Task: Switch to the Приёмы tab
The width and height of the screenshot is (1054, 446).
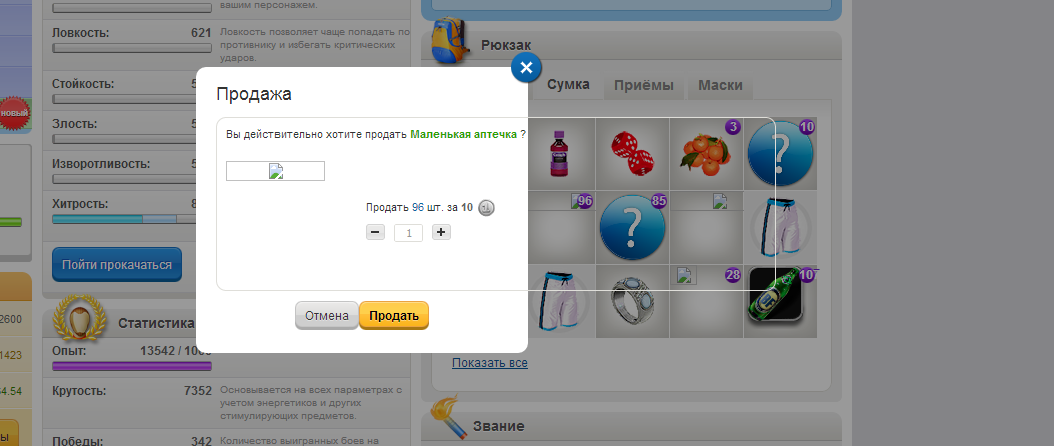Action: pyautogui.click(x=643, y=85)
